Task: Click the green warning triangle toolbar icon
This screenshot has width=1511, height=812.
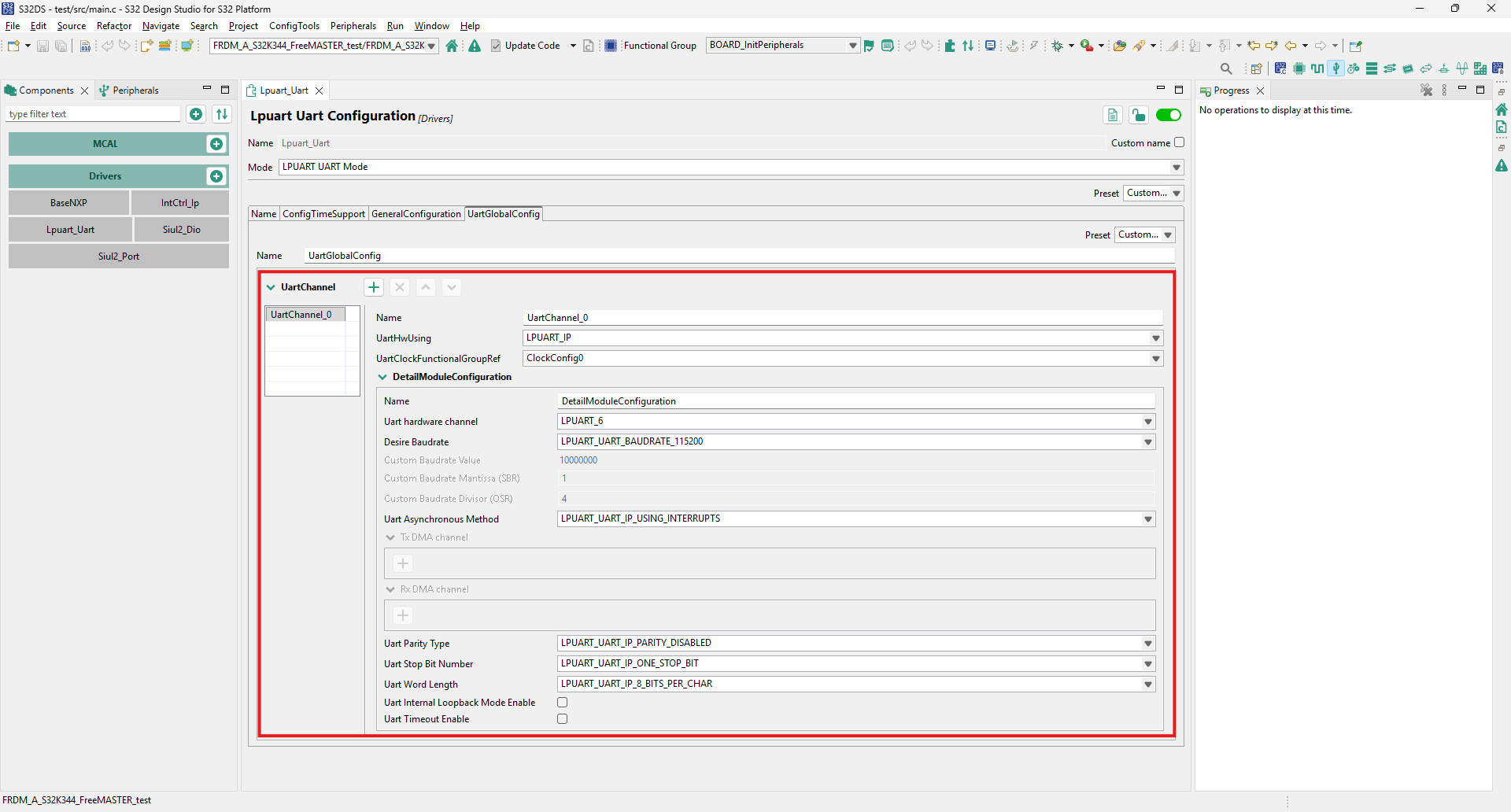Action: click(475, 46)
